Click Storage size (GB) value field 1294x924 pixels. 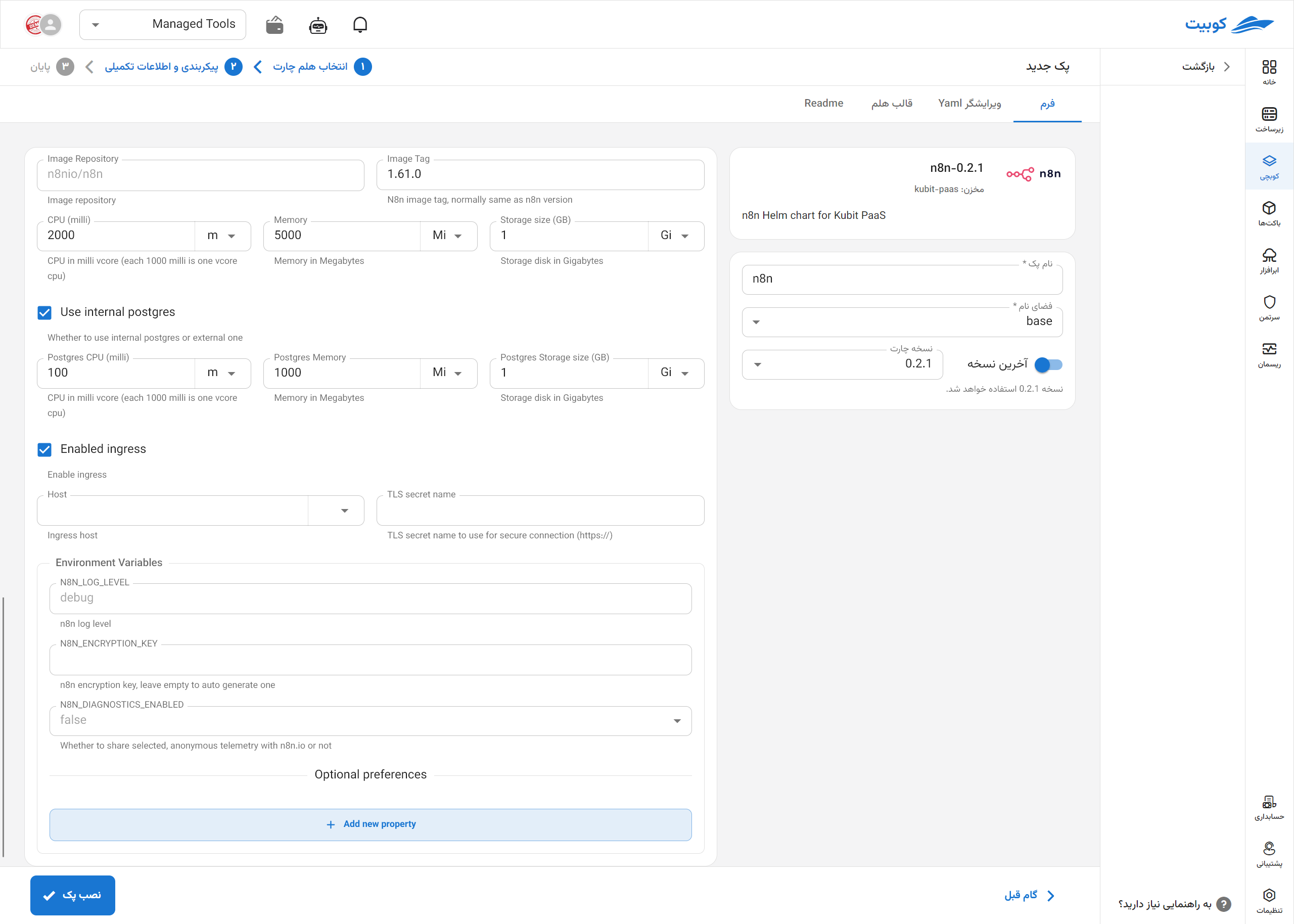(x=569, y=236)
